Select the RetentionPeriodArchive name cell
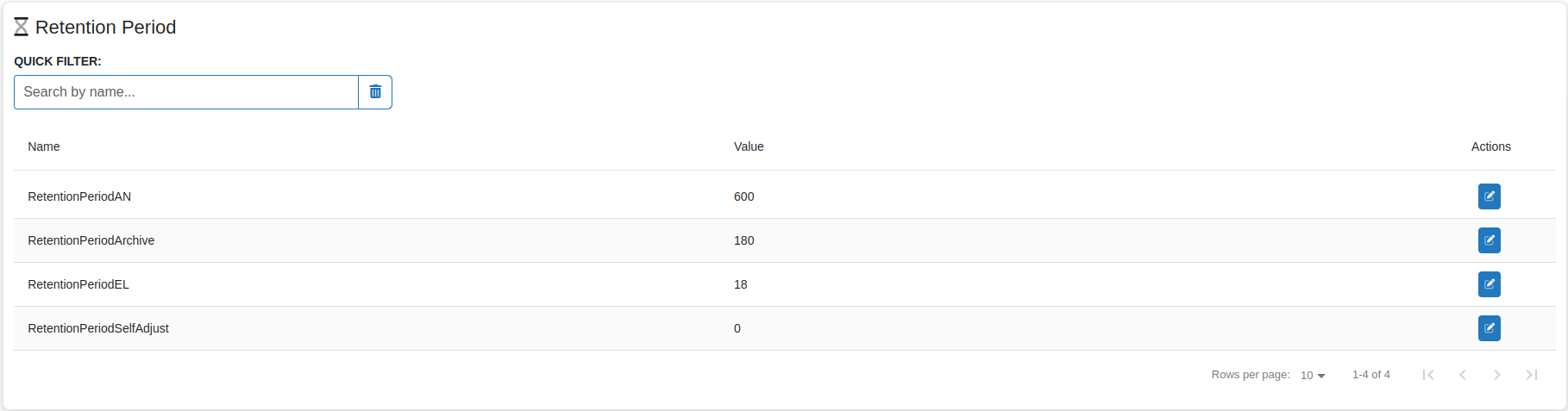Screen dimensions: 1568x411 coord(91,240)
